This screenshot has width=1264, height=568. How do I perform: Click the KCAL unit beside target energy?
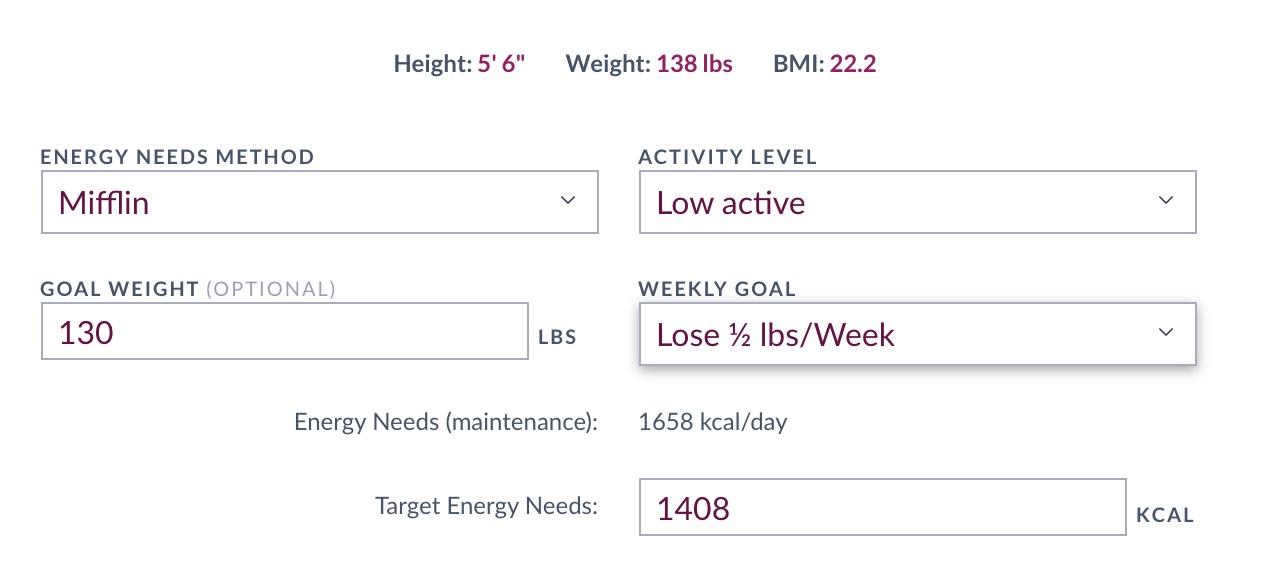click(x=1165, y=516)
